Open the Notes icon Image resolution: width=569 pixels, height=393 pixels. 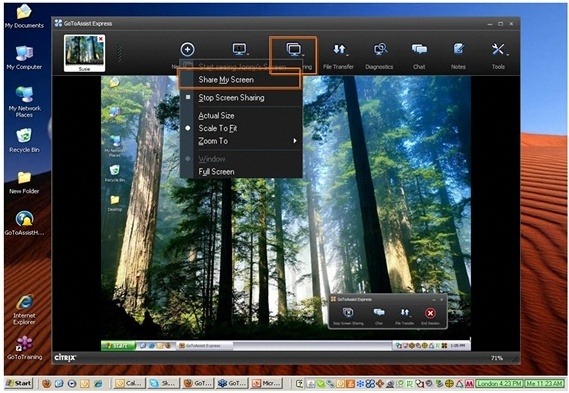click(459, 49)
